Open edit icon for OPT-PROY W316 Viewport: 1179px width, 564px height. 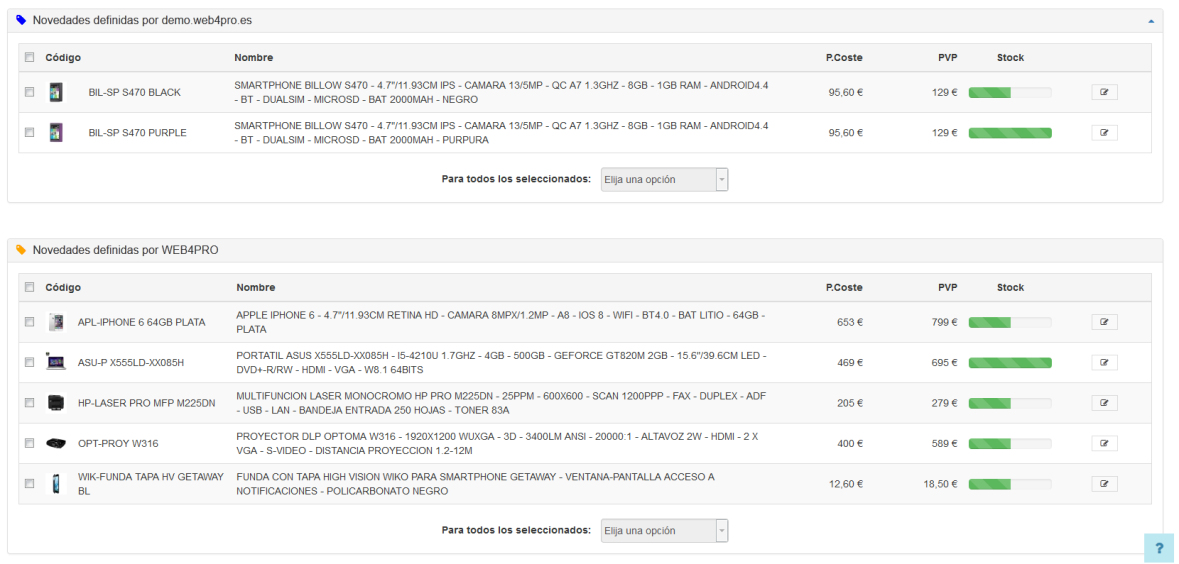coord(1105,443)
